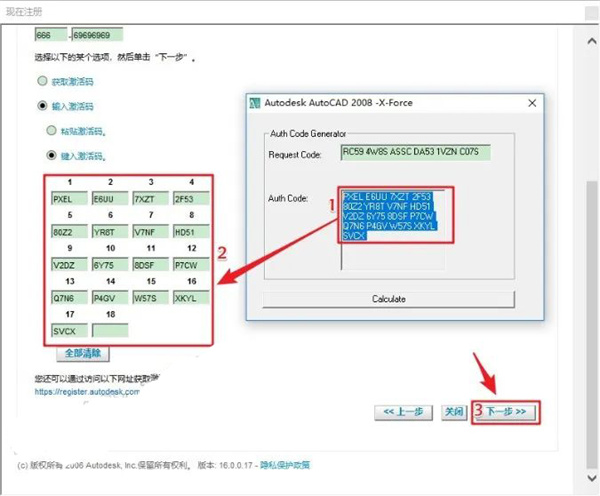The height and width of the screenshot is (496, 600).
Task: Click activation field 5 containing 80Z2
Action: point(69,232)
